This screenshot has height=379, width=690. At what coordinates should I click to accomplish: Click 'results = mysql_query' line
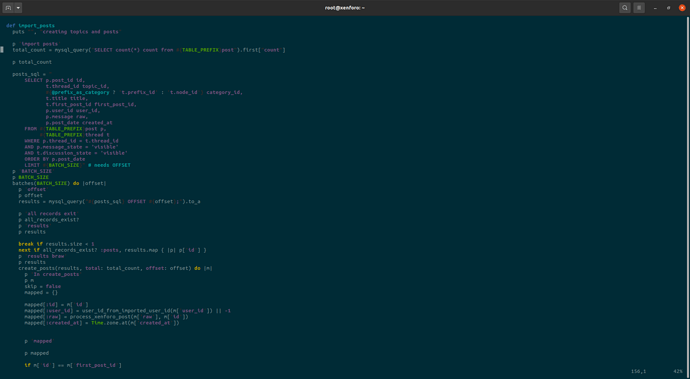(109, 202)
